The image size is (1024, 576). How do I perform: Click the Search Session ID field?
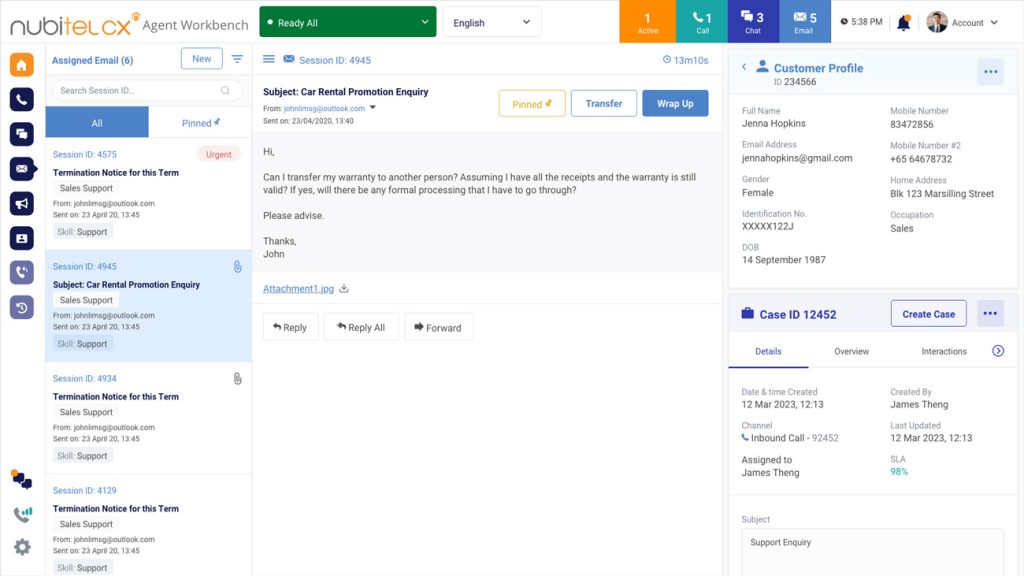click(145, 89)
